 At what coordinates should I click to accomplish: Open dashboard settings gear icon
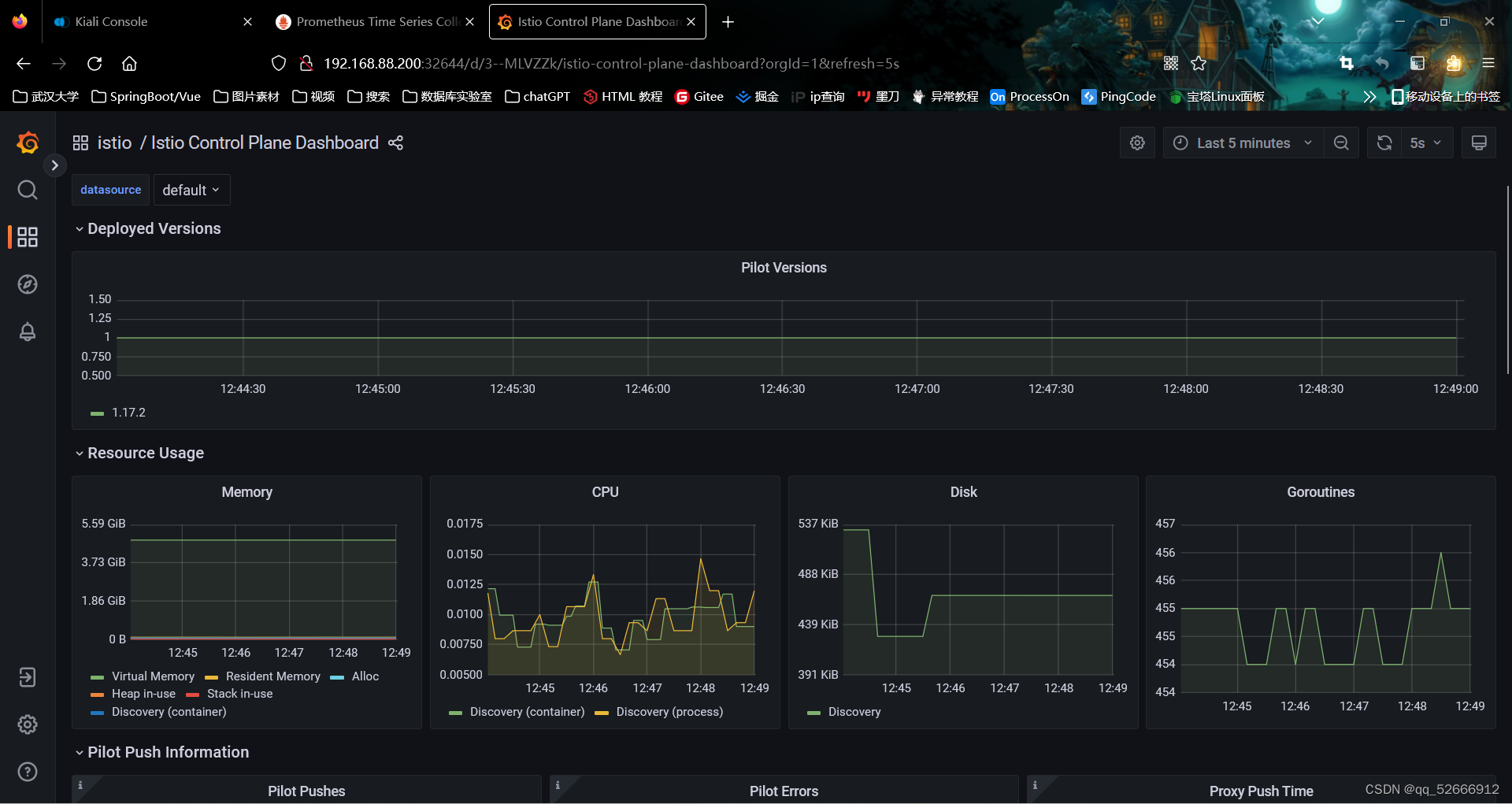1137,143
